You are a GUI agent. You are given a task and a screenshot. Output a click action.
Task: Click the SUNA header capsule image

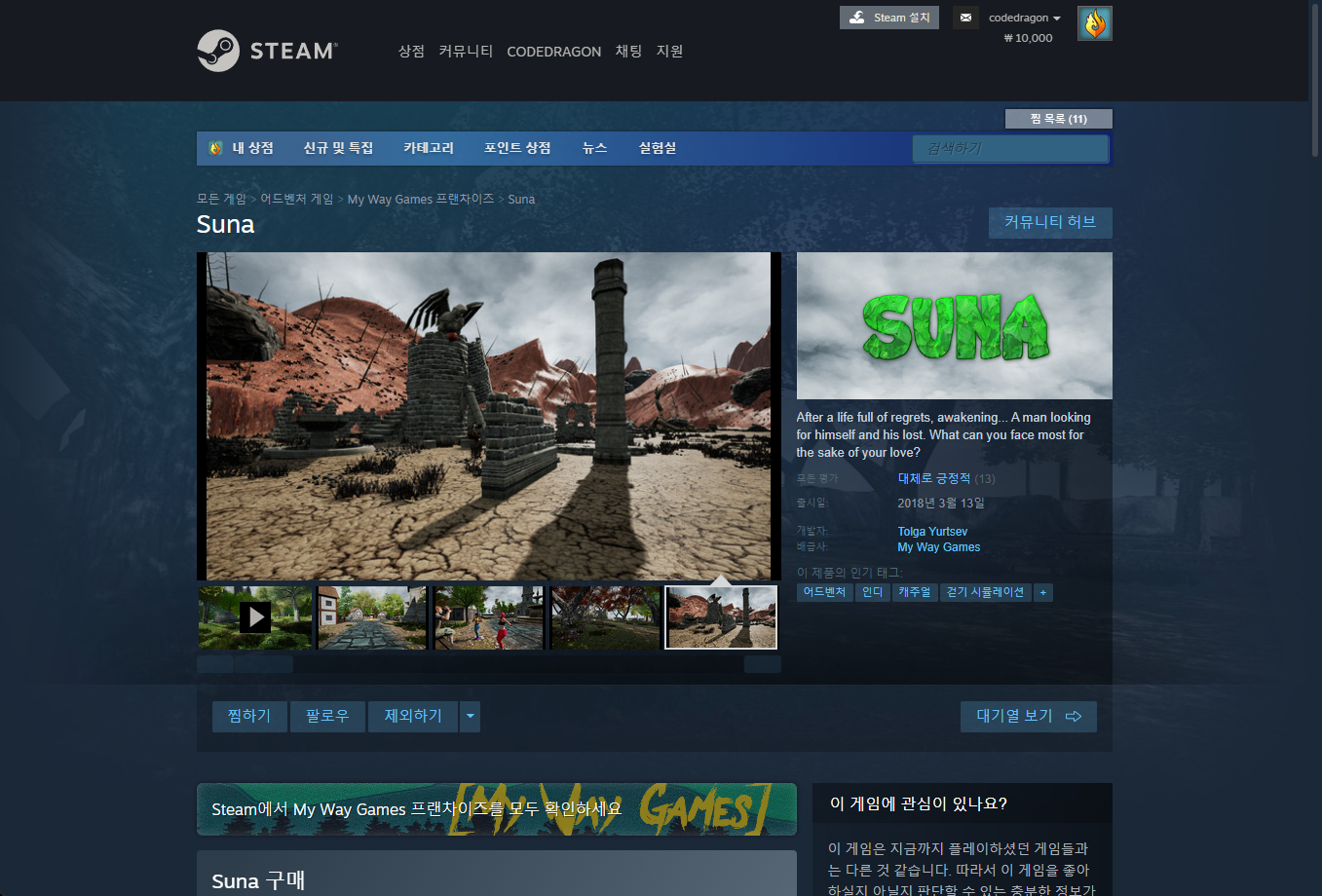pos(955,326)
